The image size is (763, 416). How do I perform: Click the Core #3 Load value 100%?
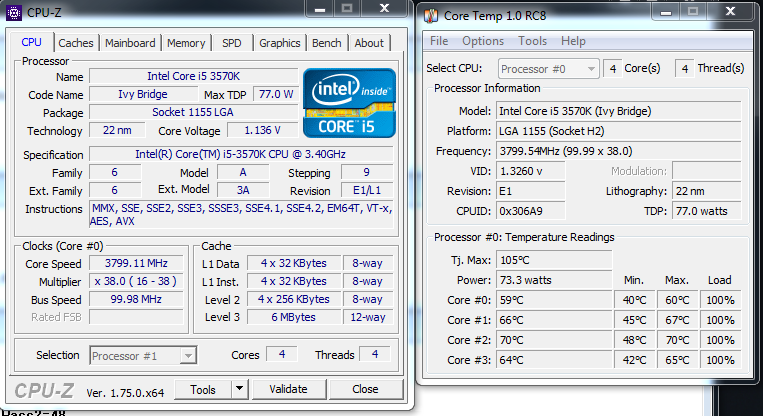720,360
